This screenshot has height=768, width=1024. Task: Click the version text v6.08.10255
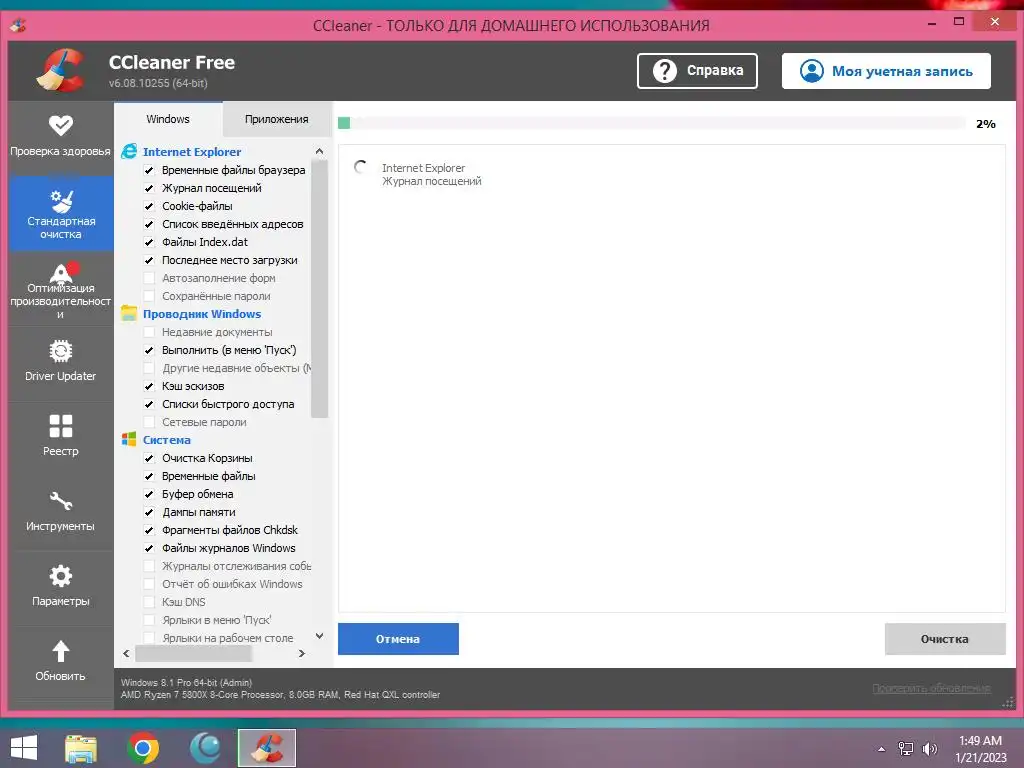(x=158, y=83)
